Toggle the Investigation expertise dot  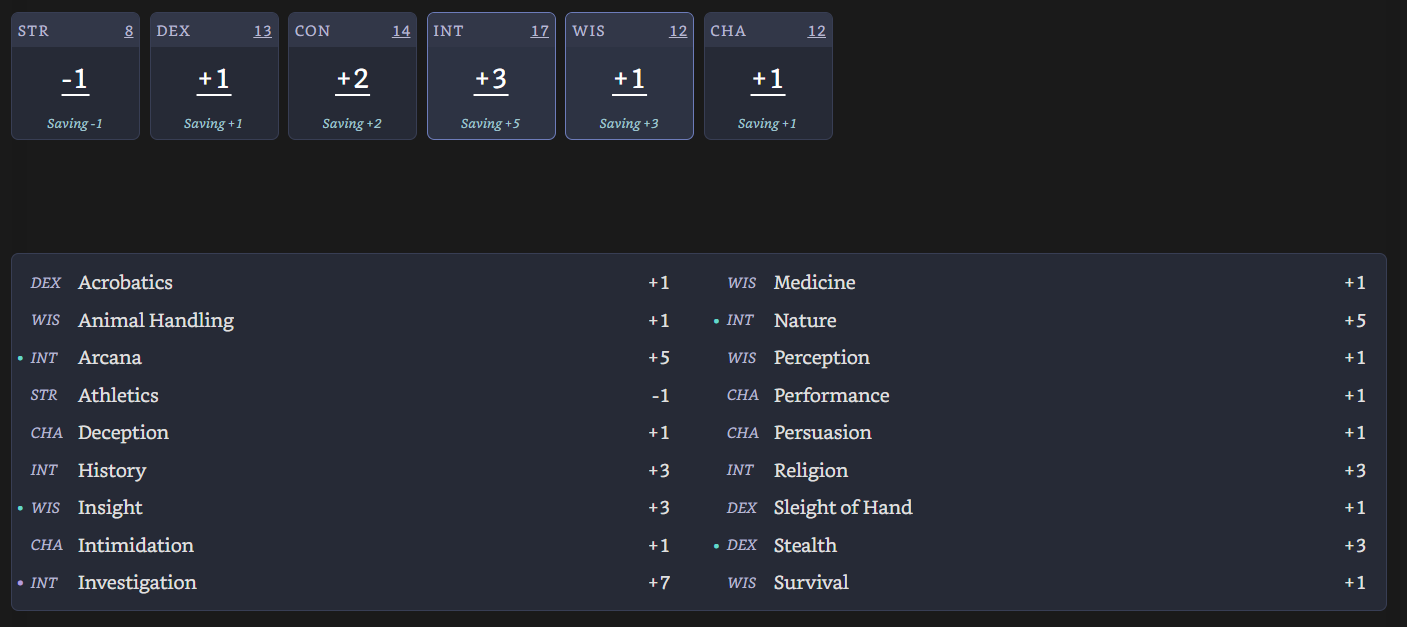pyautogui.click(x=20, y=583)
